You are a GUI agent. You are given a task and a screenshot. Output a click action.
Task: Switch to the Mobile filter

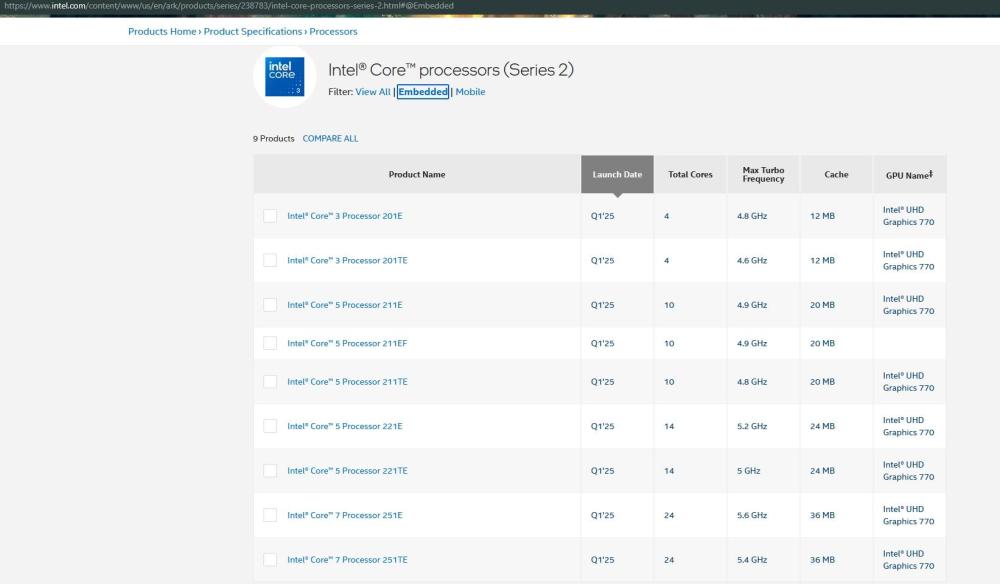click(x=470, y=92)
